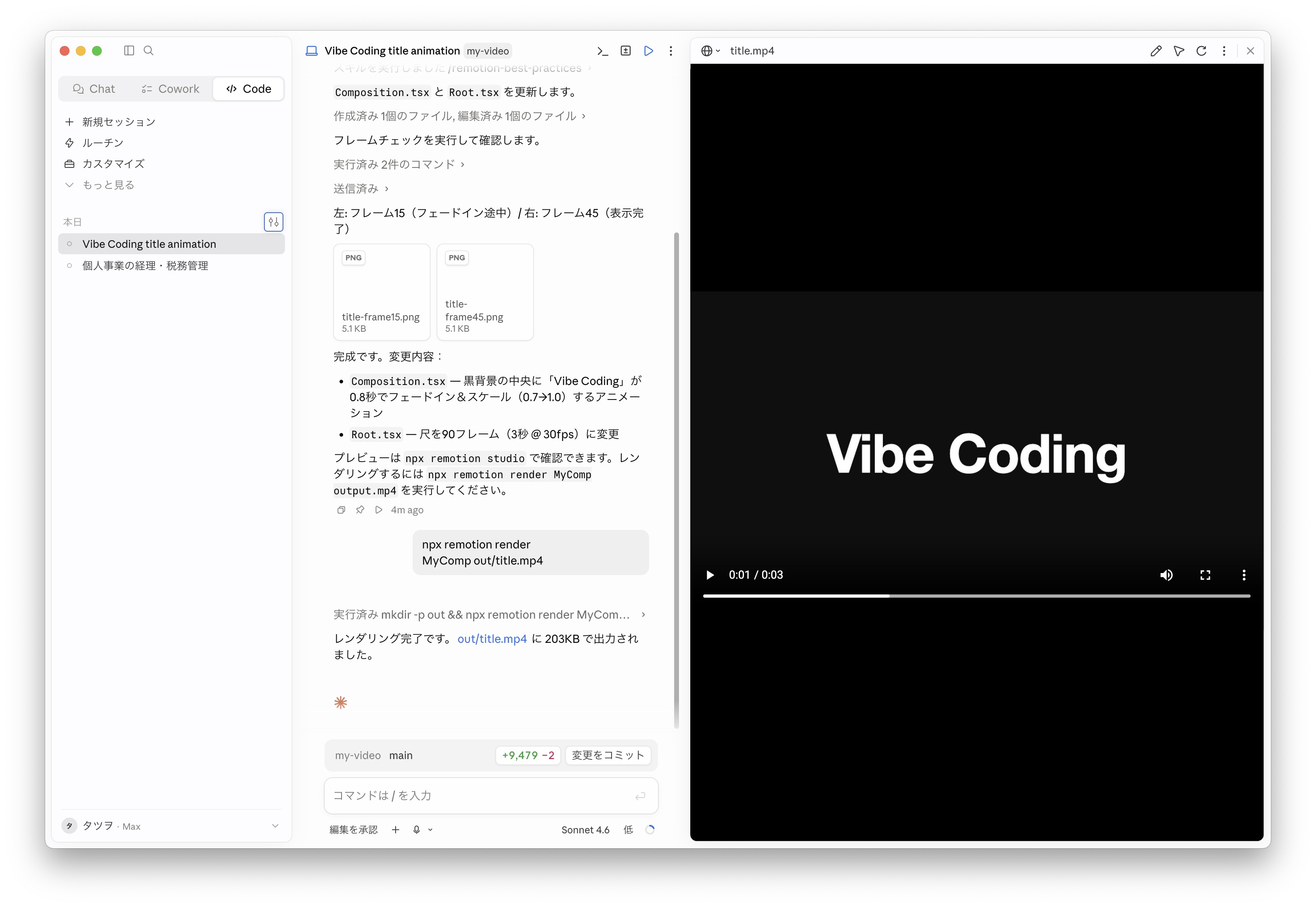Click the my-video repo label in footer
The height and width of the screenshot is (908, 1316).
click(358, 755)
